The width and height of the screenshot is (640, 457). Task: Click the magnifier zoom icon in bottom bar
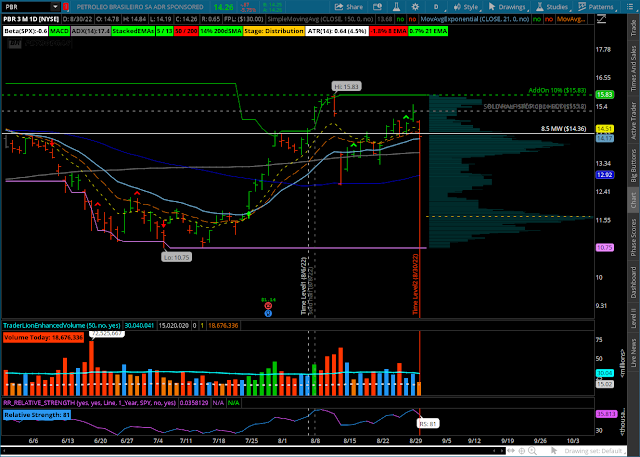pyautogui.click(x=532, y=451)
